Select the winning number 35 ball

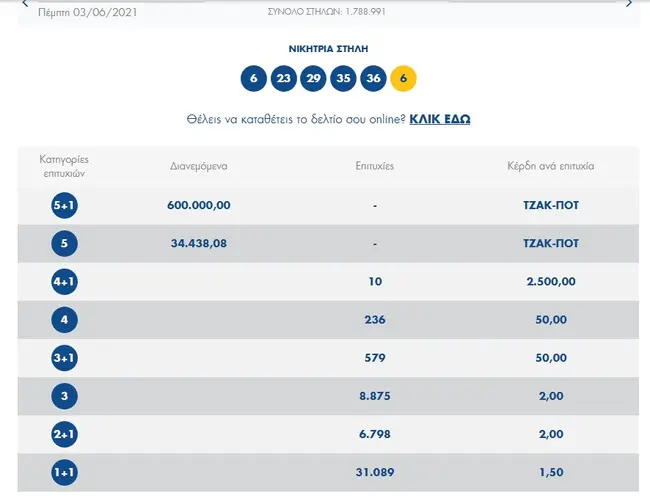click(x=344, y=79)
